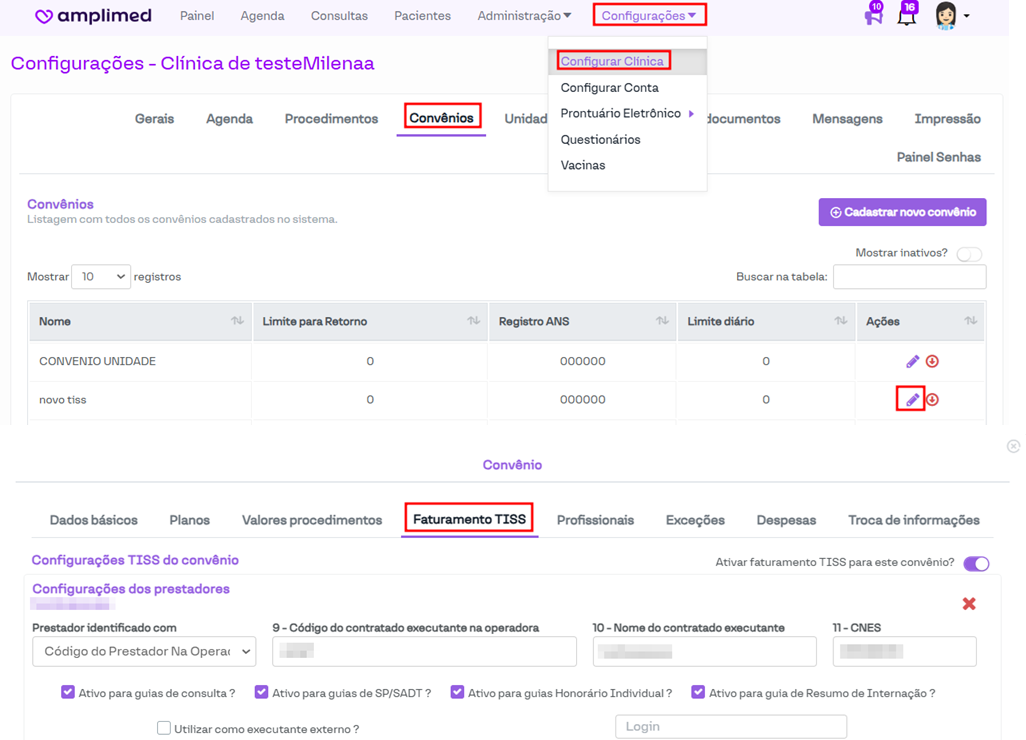This screenshot has width=1026, height=740.
Task: Expand Prestador identificado com dropdown
Action: (x=144, y=652)
